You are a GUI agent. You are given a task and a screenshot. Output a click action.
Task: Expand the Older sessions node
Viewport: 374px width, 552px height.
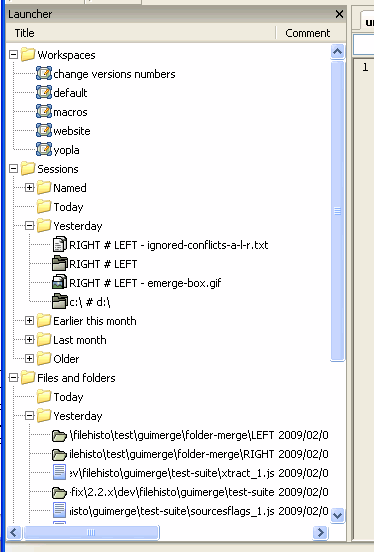[30, 359]
